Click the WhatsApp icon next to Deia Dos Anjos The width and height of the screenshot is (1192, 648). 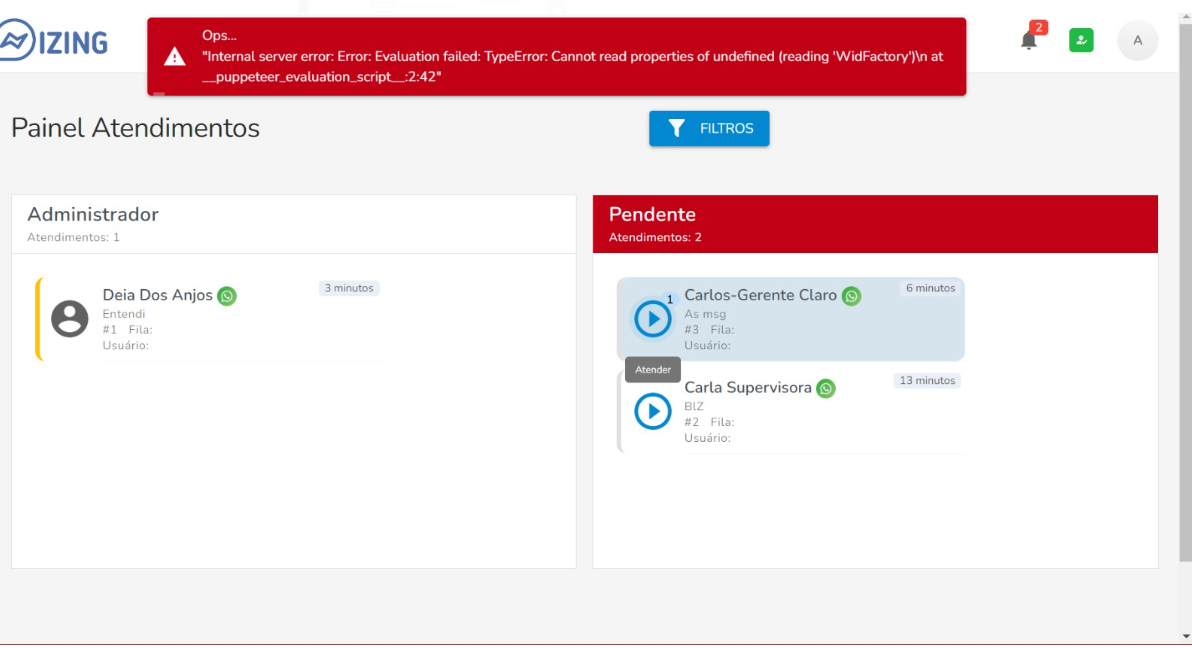(x=227, y=296)
